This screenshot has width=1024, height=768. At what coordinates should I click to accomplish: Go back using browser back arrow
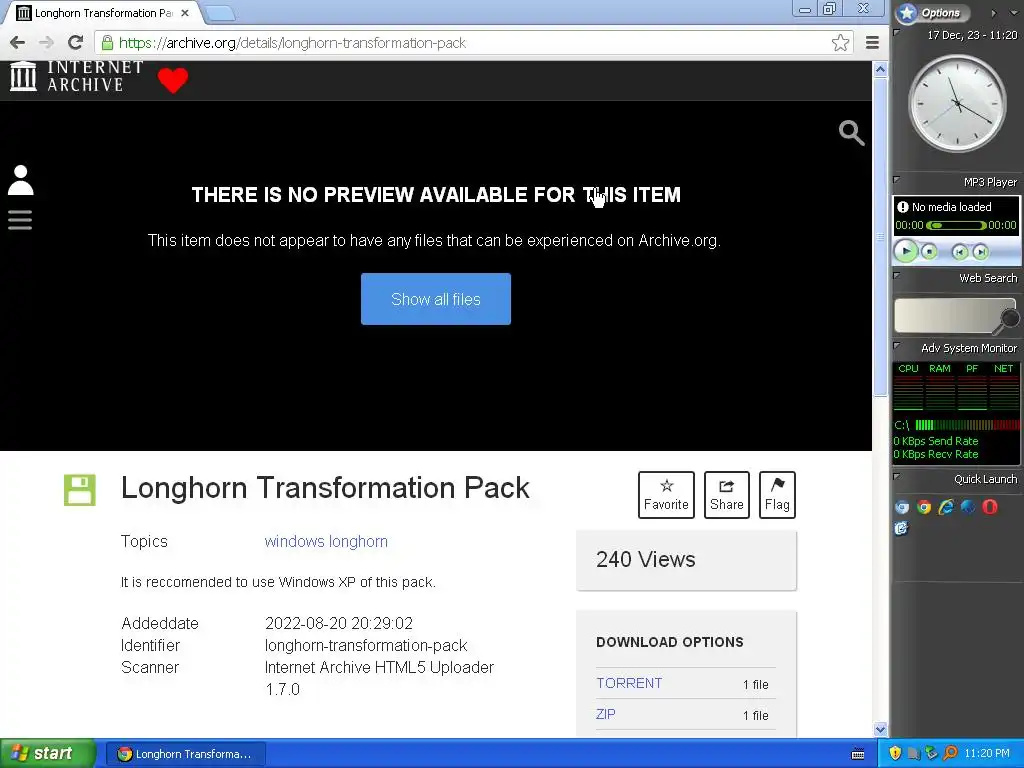[x=18, y=43]
